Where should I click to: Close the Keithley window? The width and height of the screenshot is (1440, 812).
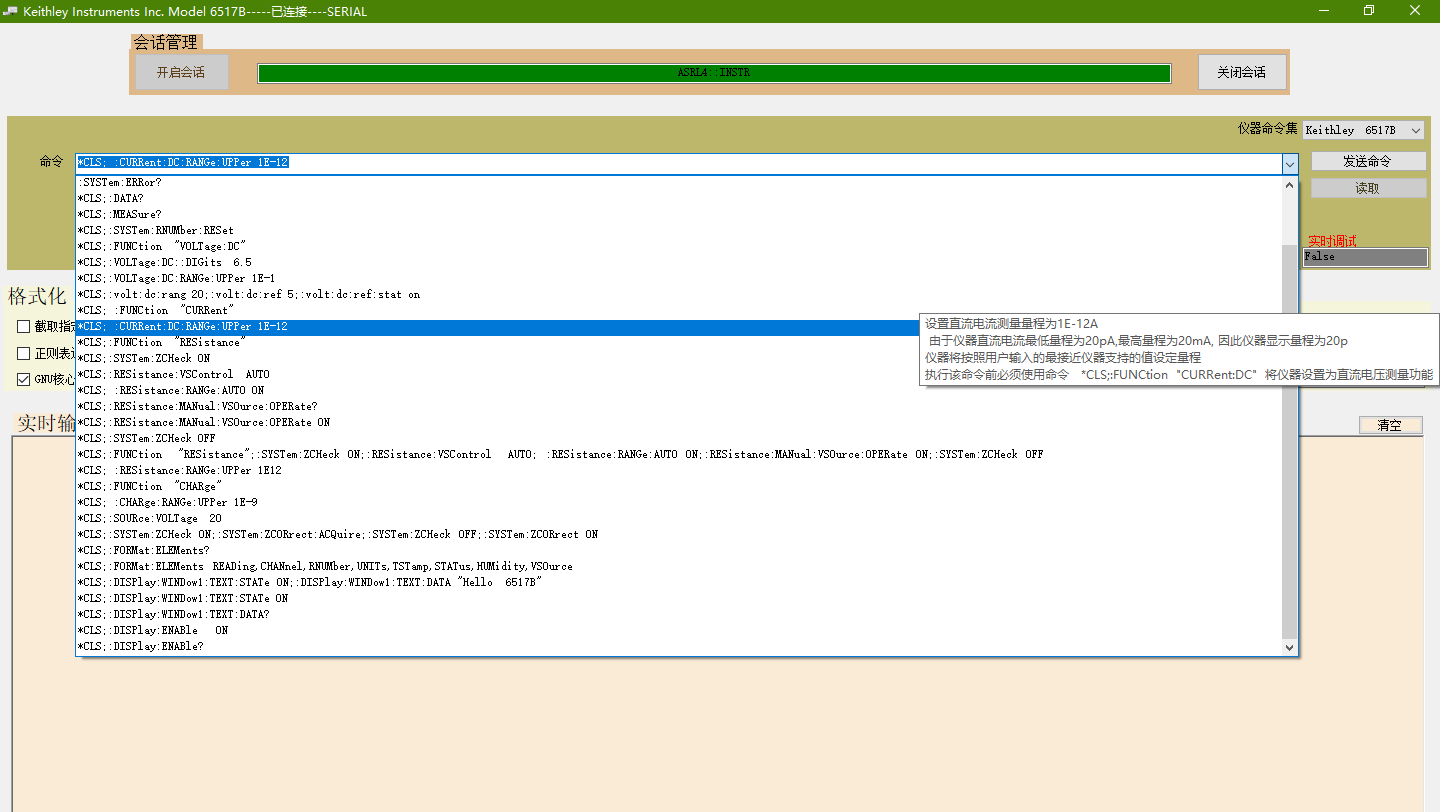point(1415,11)
